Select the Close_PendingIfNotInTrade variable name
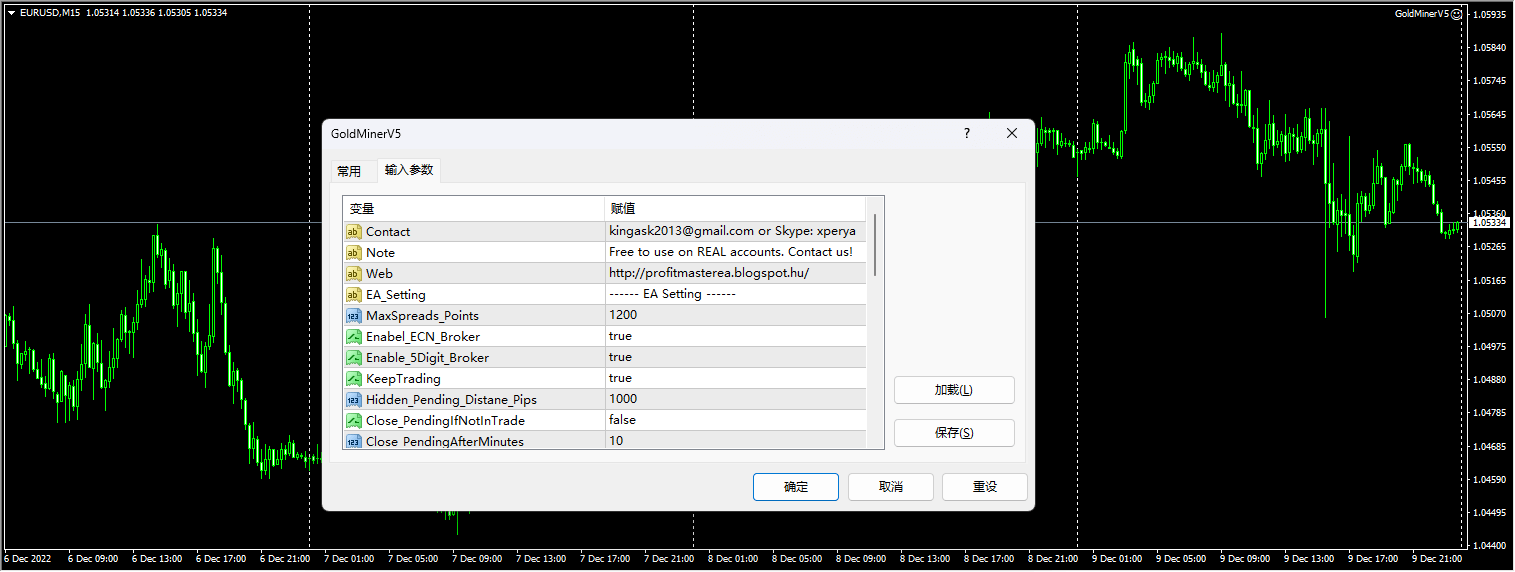Screen dimensions: 1515x572 [445, 421]
